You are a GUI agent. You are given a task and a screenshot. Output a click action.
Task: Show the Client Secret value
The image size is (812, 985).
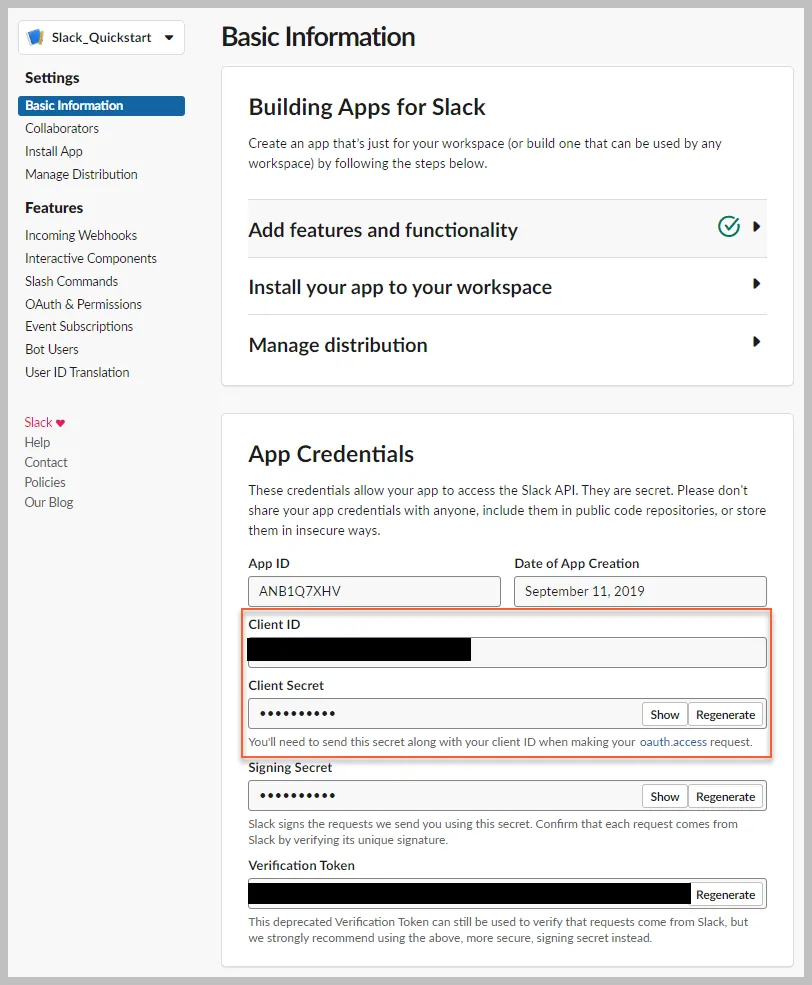(x=664, y=714)
